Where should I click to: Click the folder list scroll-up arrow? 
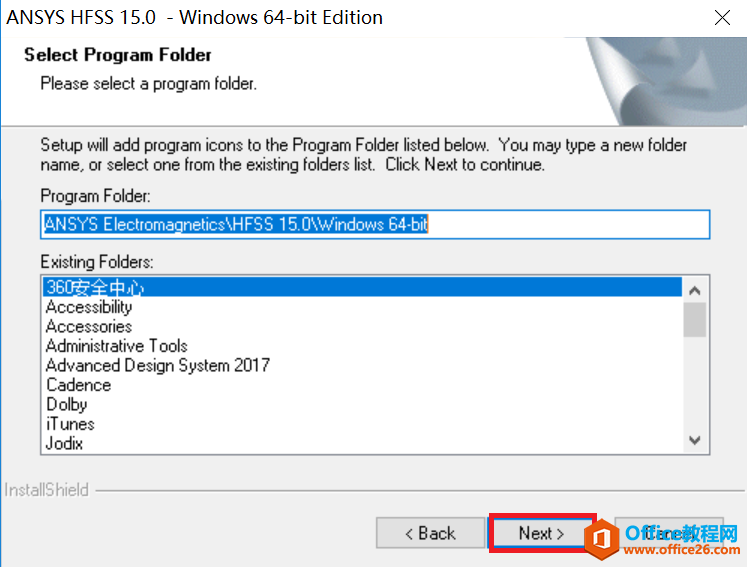(x=695, y=290)
